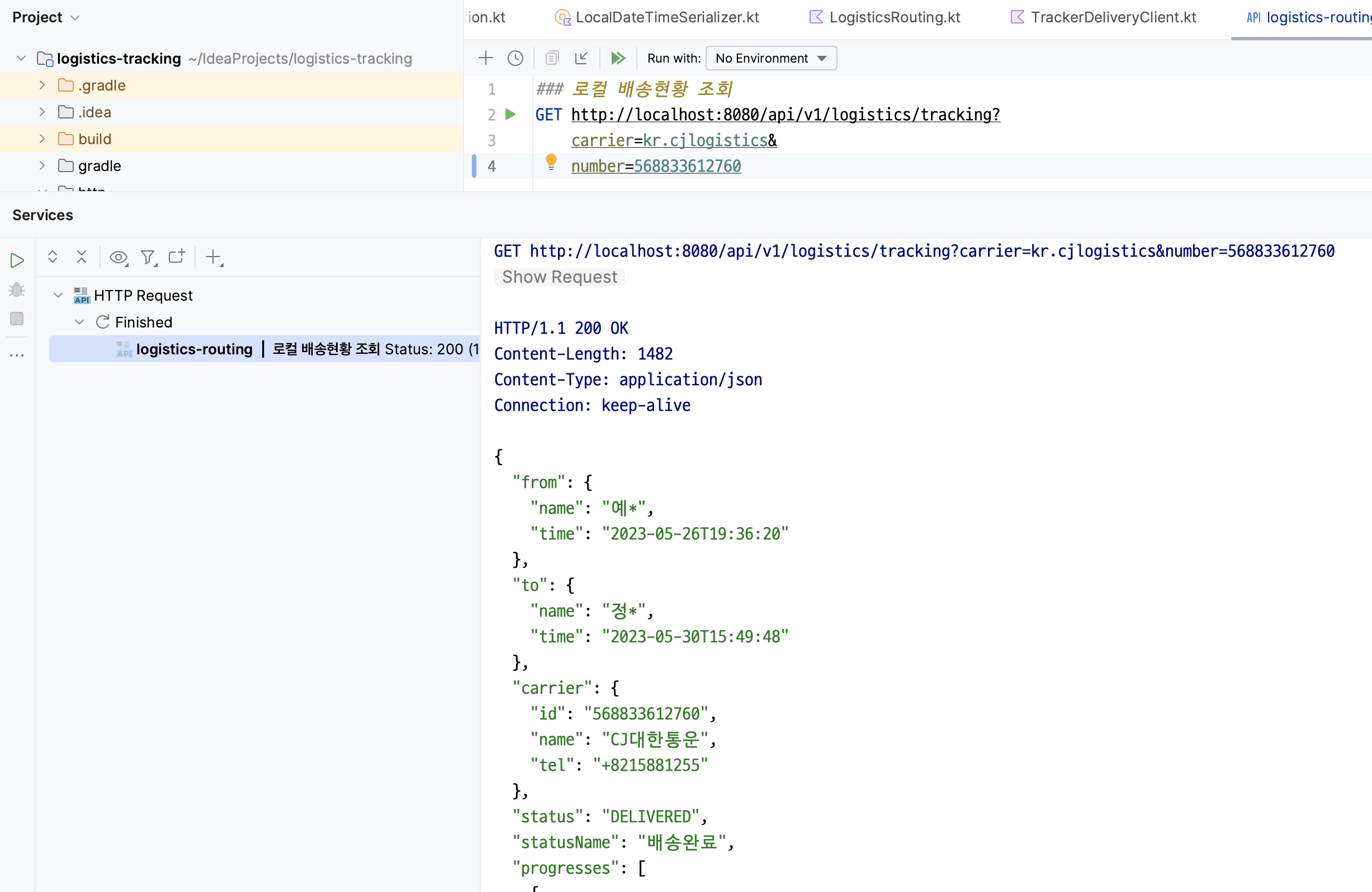The height and width of the screenshot is (892, 1372).
Task: Click run all requests double-arrow icon
Action: point(618,58)
